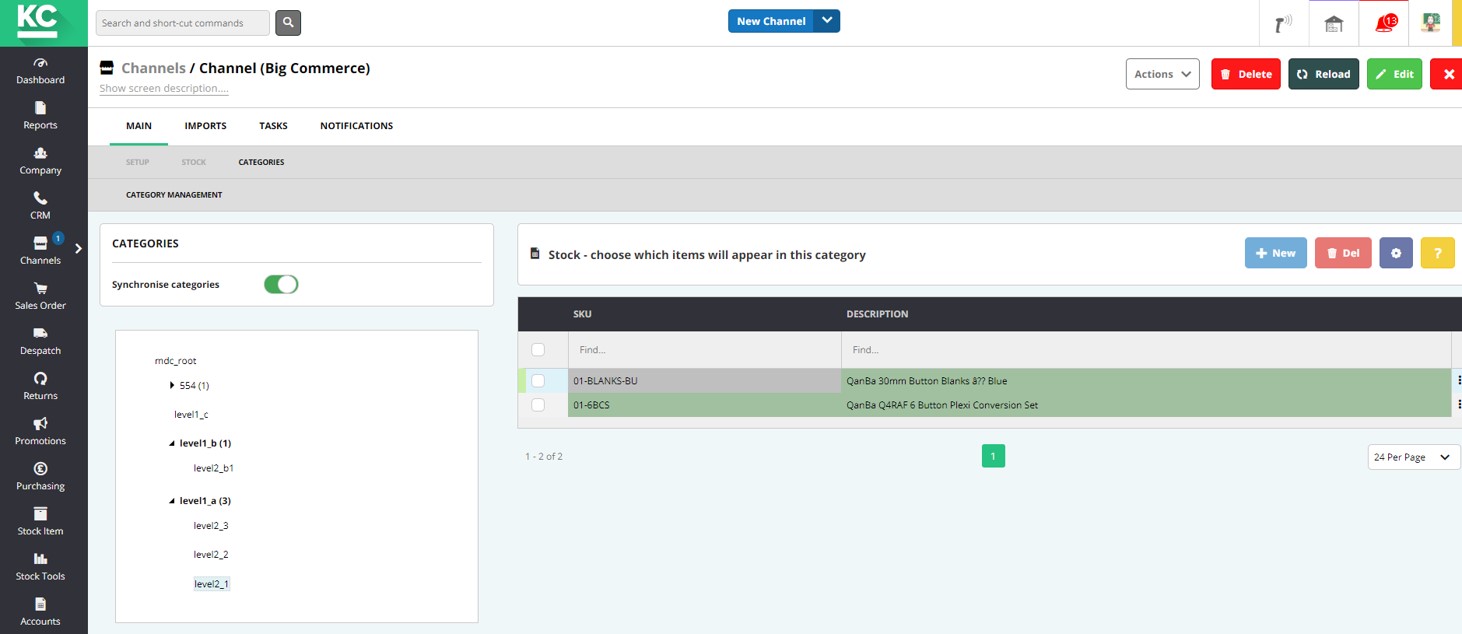
Task: Open Stock Item section
Action: click(x=40, y=521)
